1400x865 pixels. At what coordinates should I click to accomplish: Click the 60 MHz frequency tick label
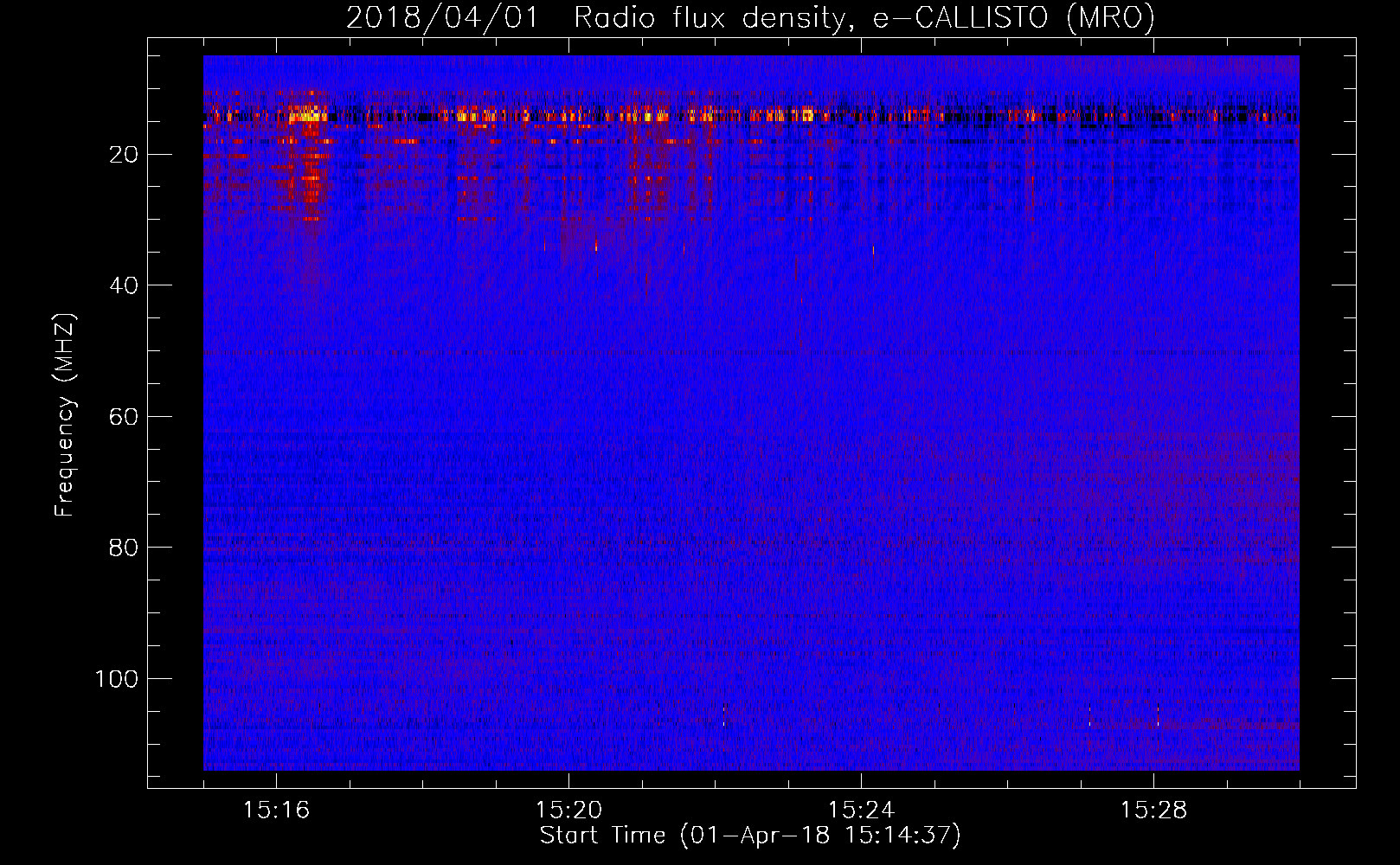point(124,417)
